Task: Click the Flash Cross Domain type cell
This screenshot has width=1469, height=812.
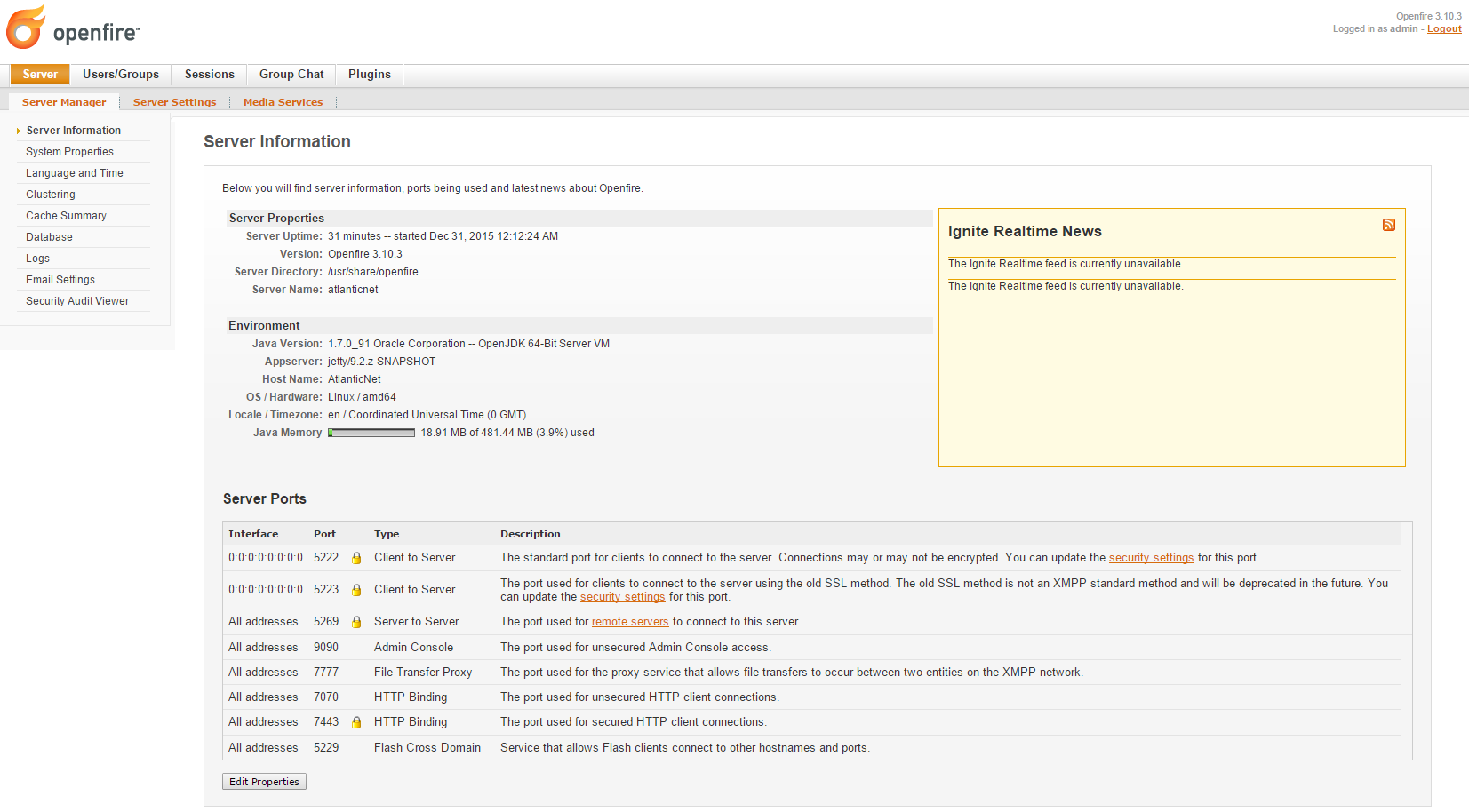Action: tap(427, 748)
